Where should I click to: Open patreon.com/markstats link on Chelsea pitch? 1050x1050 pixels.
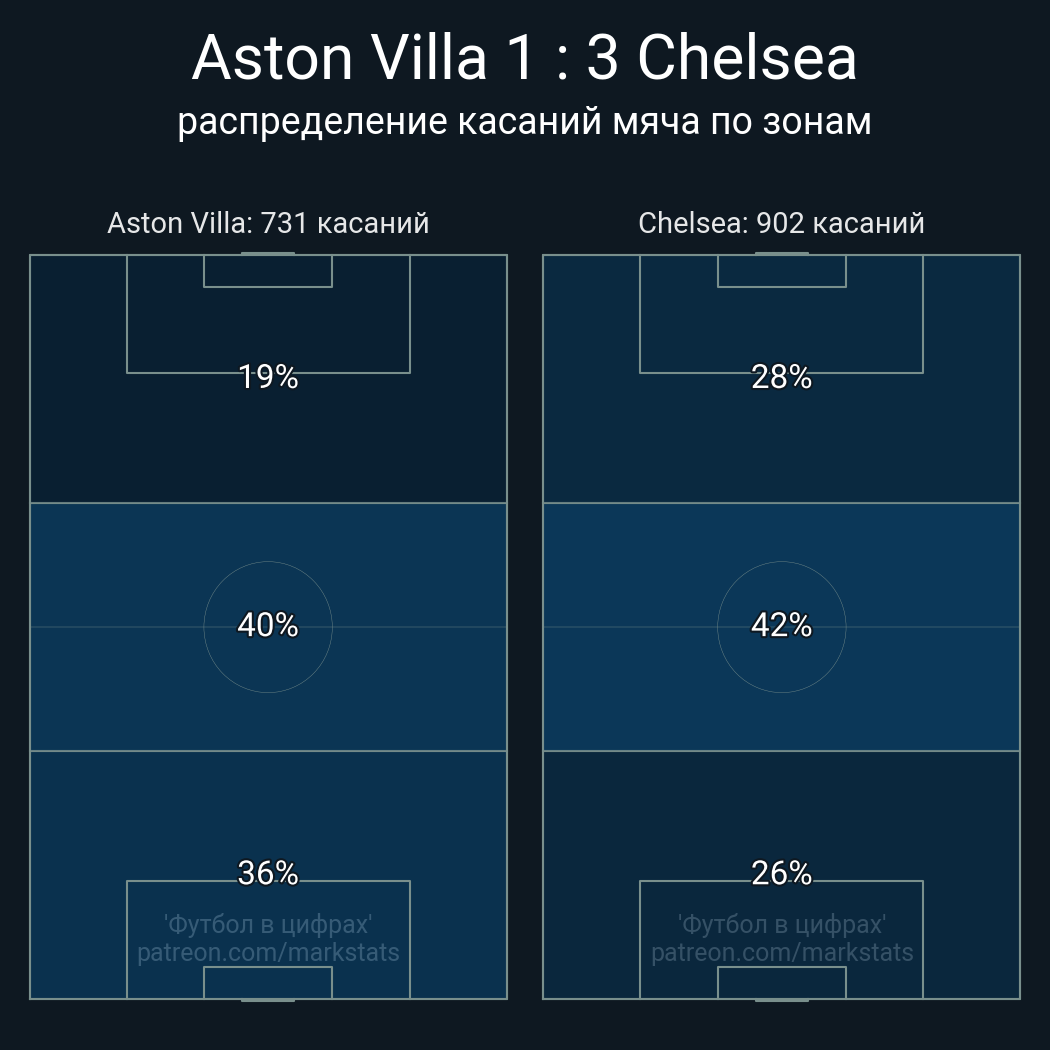pyautogui.click(x=781, y=953)
